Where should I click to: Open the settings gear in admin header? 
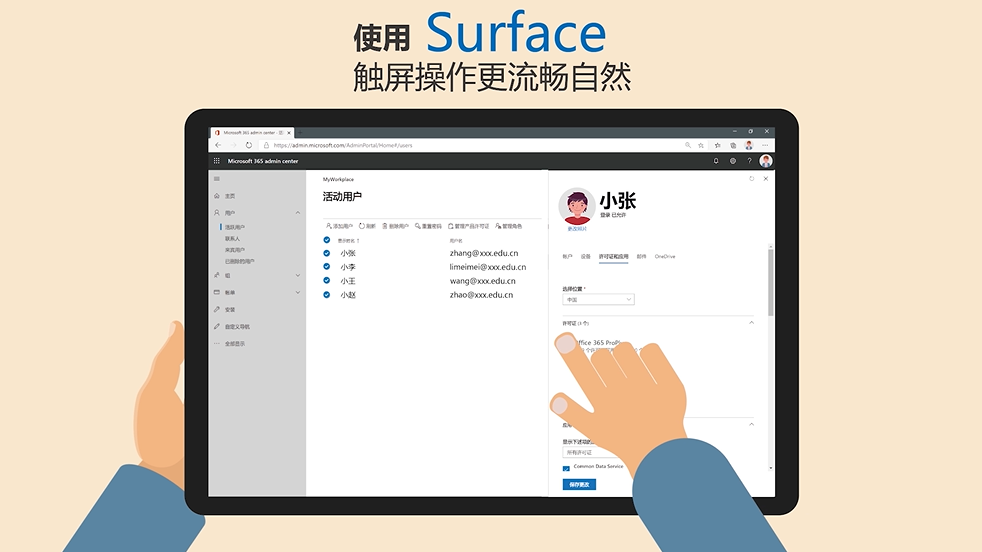(733, 161)
